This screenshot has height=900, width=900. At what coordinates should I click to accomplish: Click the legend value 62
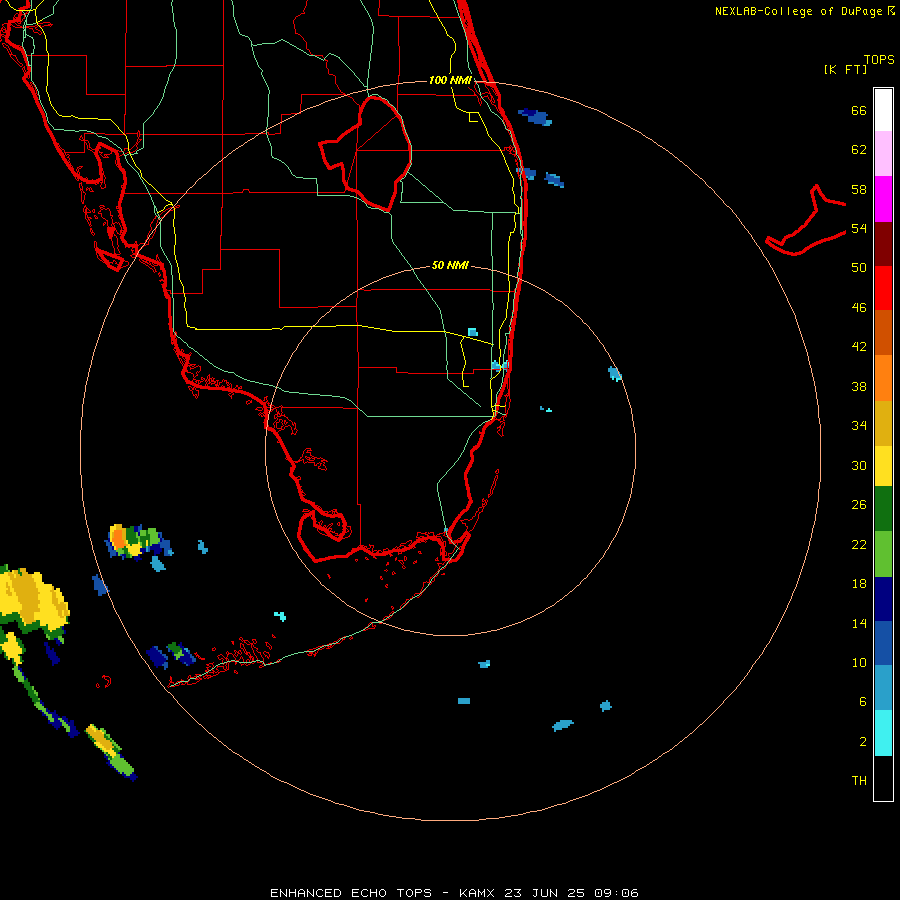[x=859, y=150]
